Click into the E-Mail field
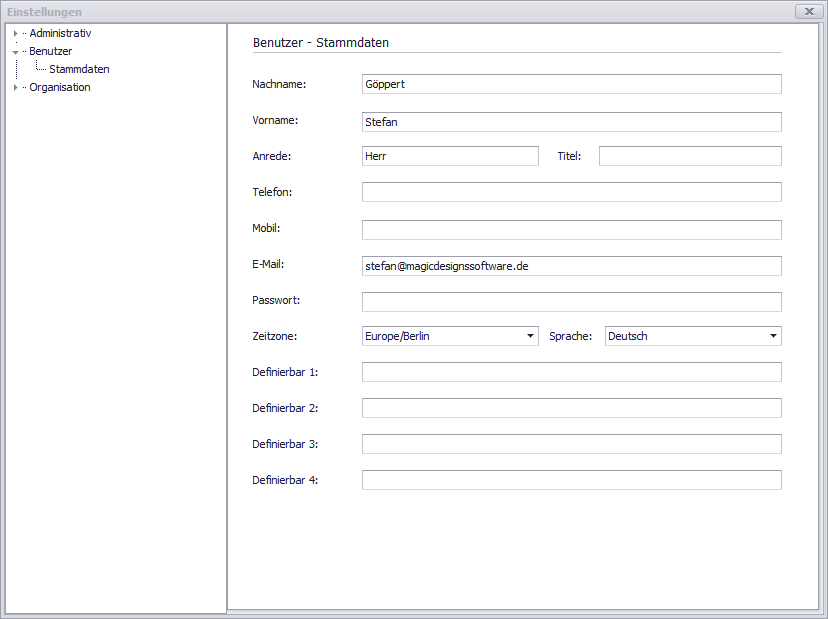The height and width of the screenshot is (619, 828). pos(571,266)
